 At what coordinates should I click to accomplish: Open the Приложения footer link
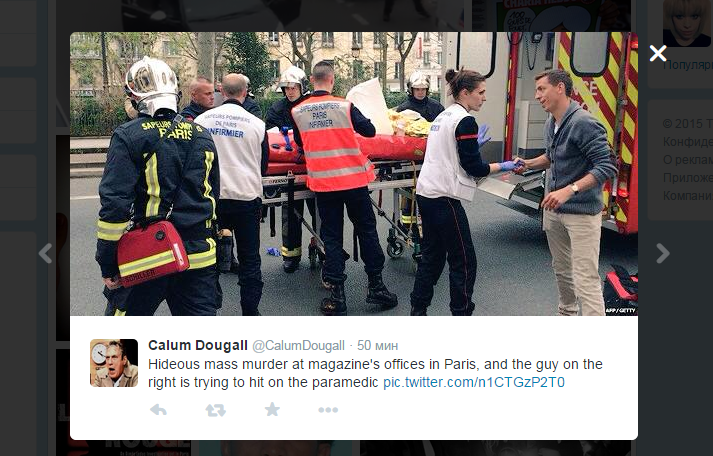pos(688,178)
